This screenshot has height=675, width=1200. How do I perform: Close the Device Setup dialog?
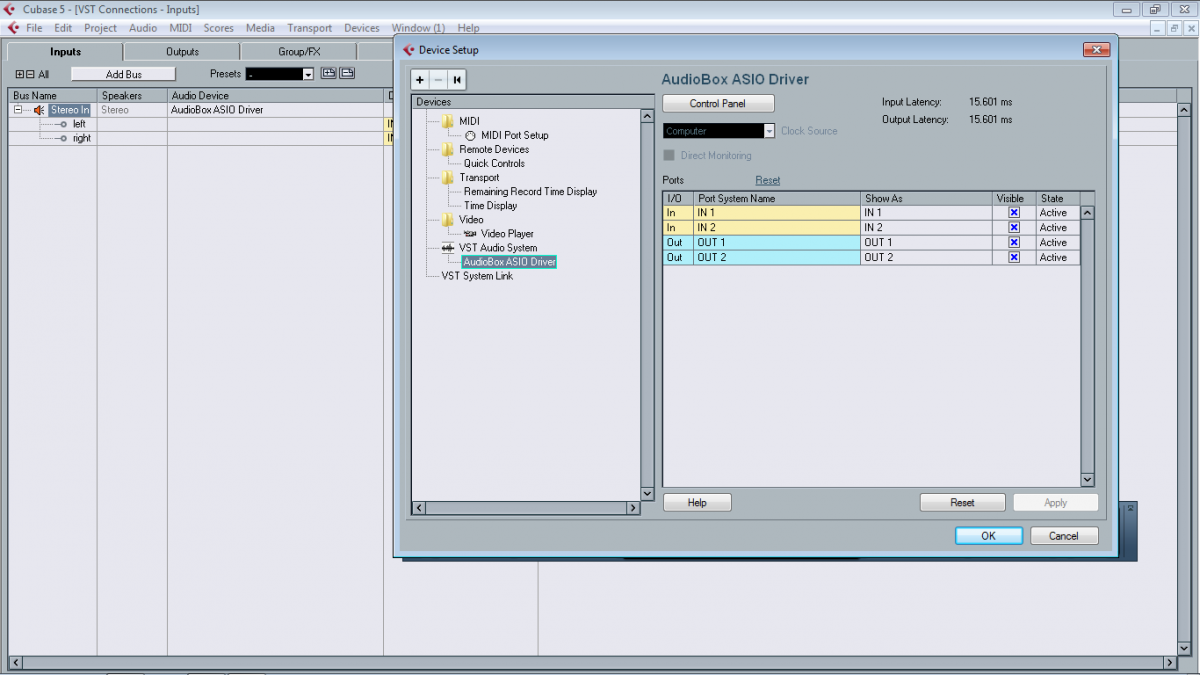(1097, 50)
